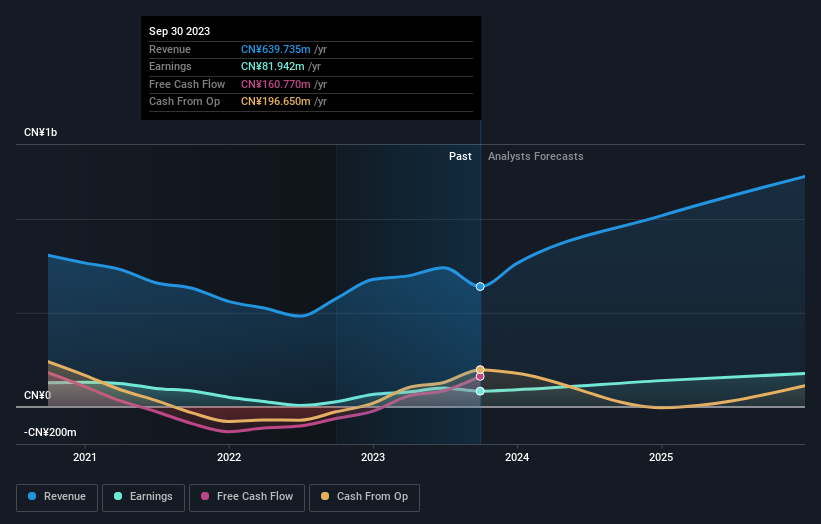Select the orange Cash From Op data point marker

(480, 370)
